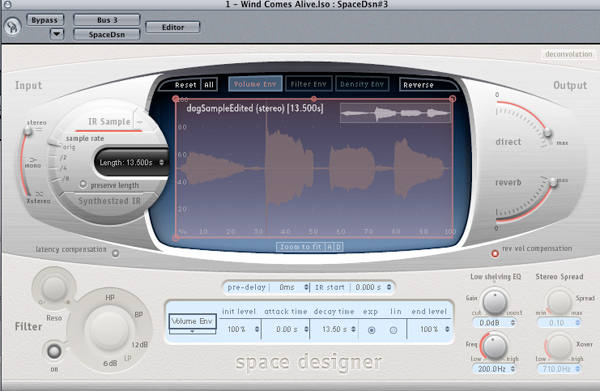Click Zoom to fit button
Viewport: 600px width, 391px height.
pyautogui.click(x=301, y=247)
